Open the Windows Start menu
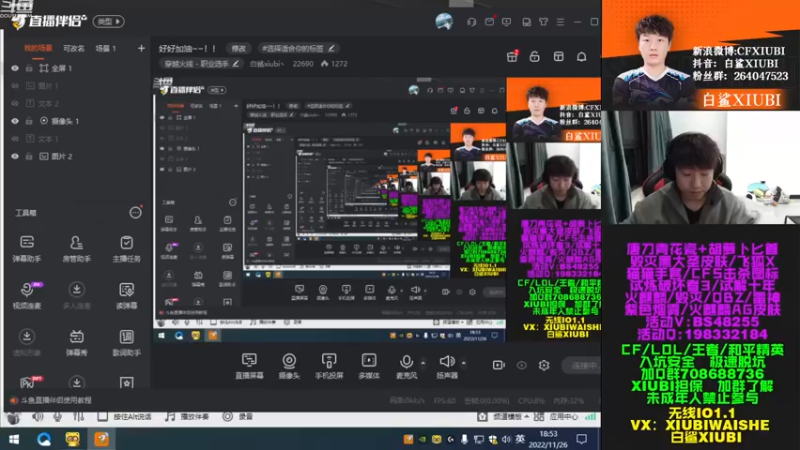 pyautogui.click(x=14, y=439)
